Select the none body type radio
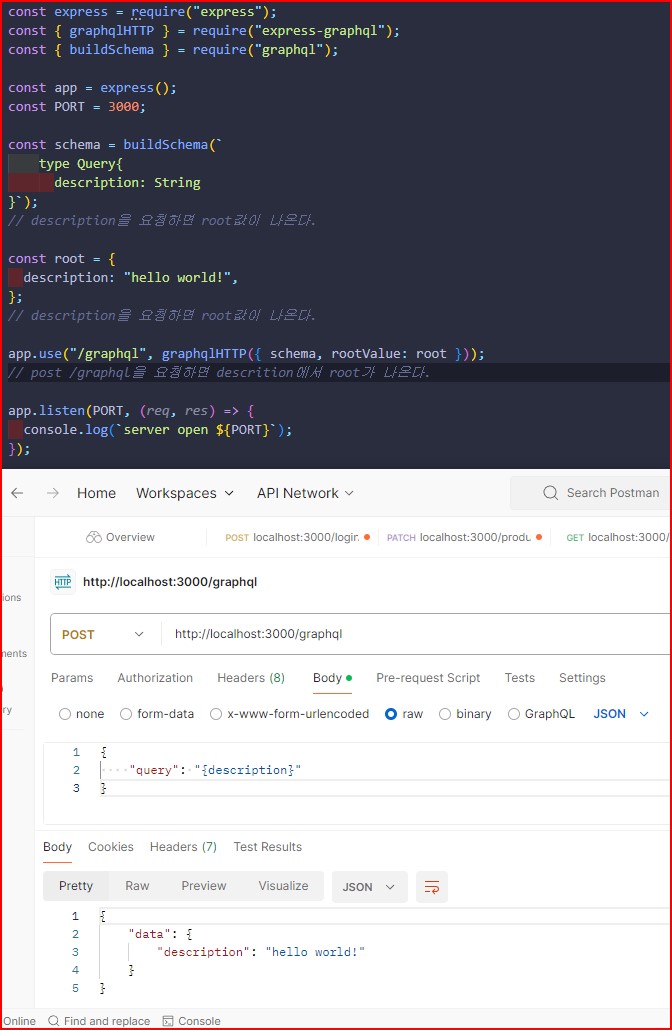The width and height of the screenshot is (672, 1030). tap(65, 714)
